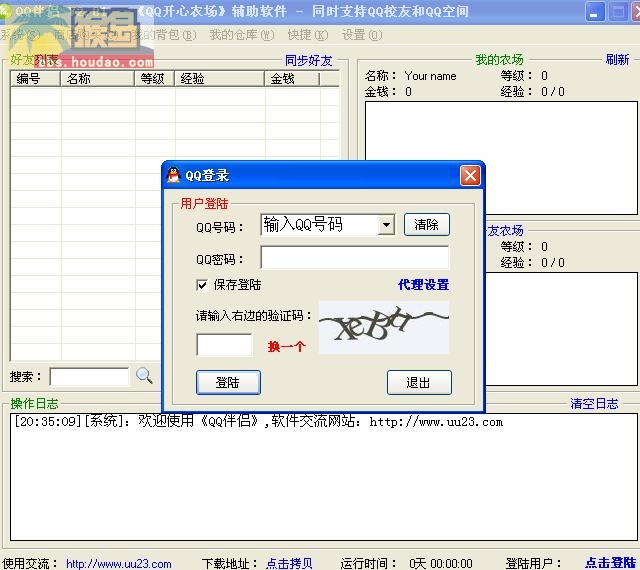The image size is (640, 570).
Task: Click the 运行时间 0天 00:00:00 value
Action: tap(441, 564)
